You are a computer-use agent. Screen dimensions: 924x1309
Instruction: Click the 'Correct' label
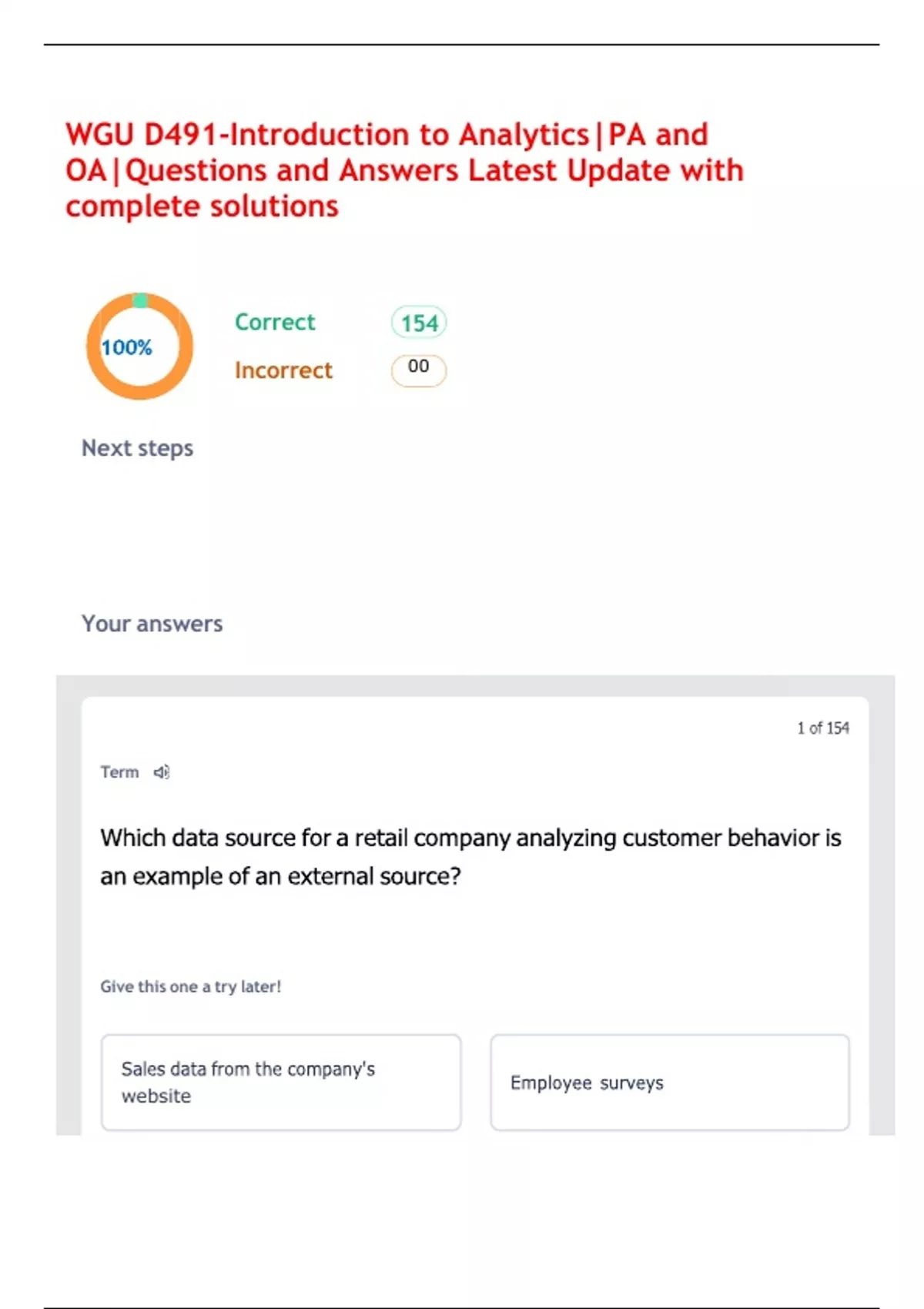[275, 322]
